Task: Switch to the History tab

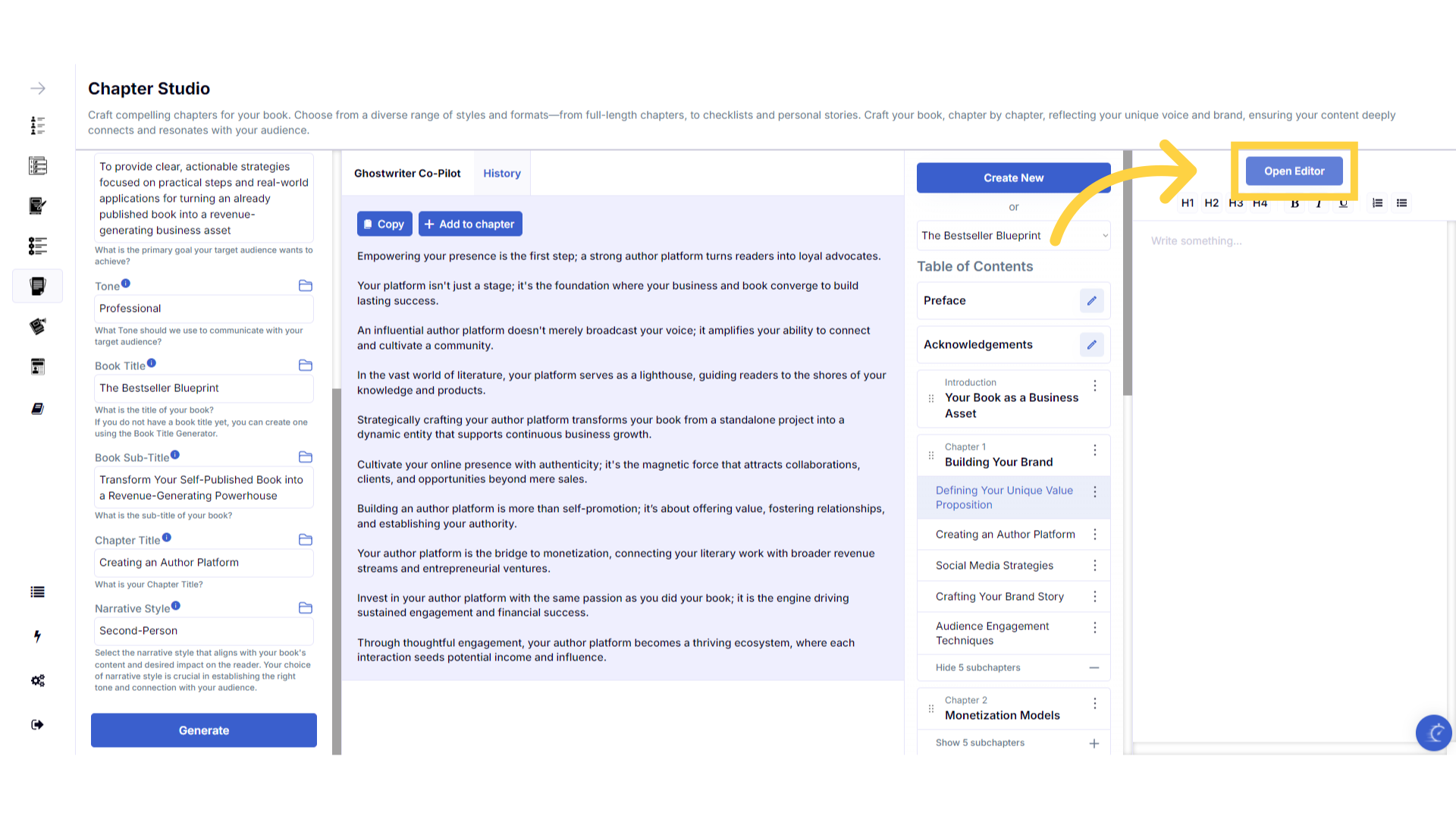Action: pos(502,174)
